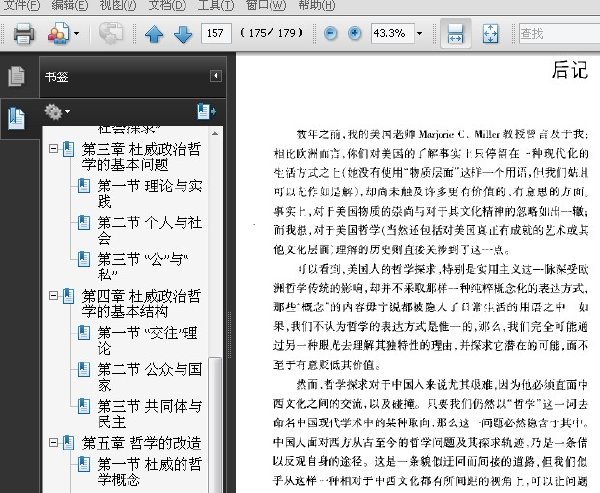Open the zoom level dropdown arrow

pos(419,34)
